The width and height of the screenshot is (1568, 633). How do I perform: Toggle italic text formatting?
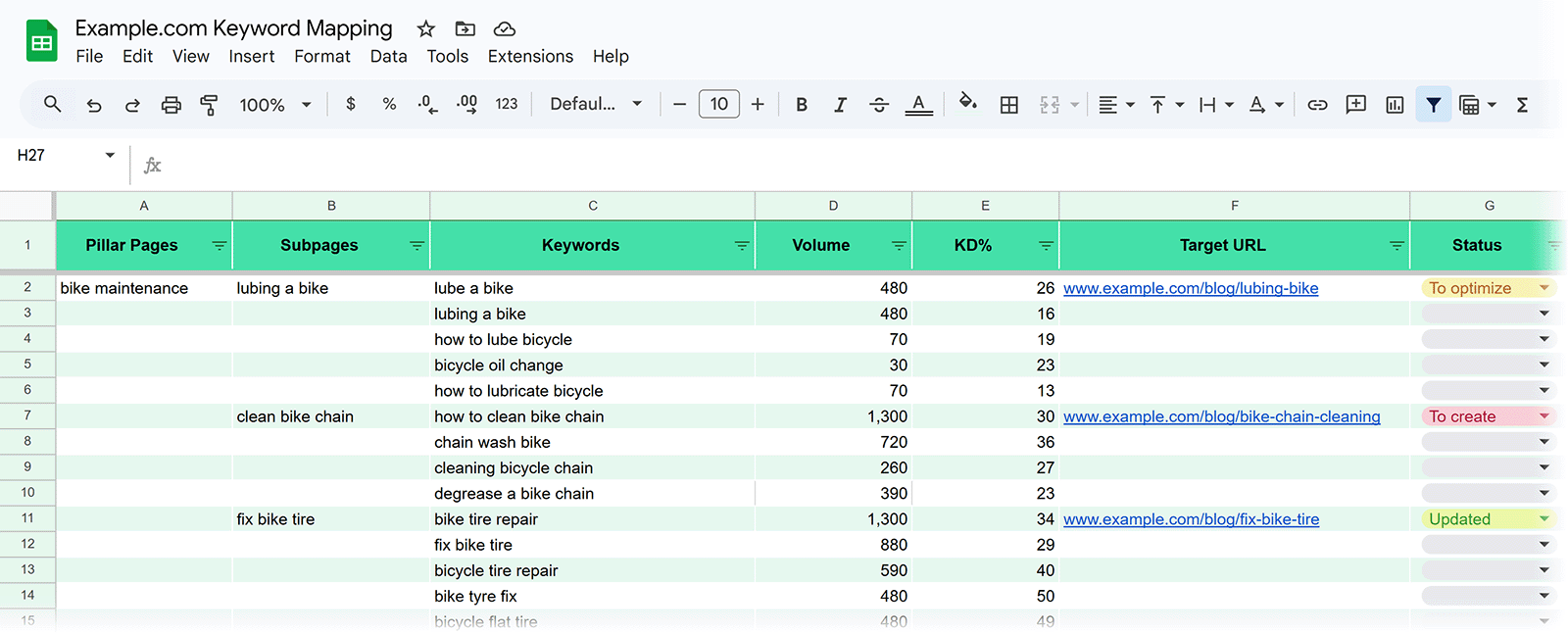pos(840,105)
